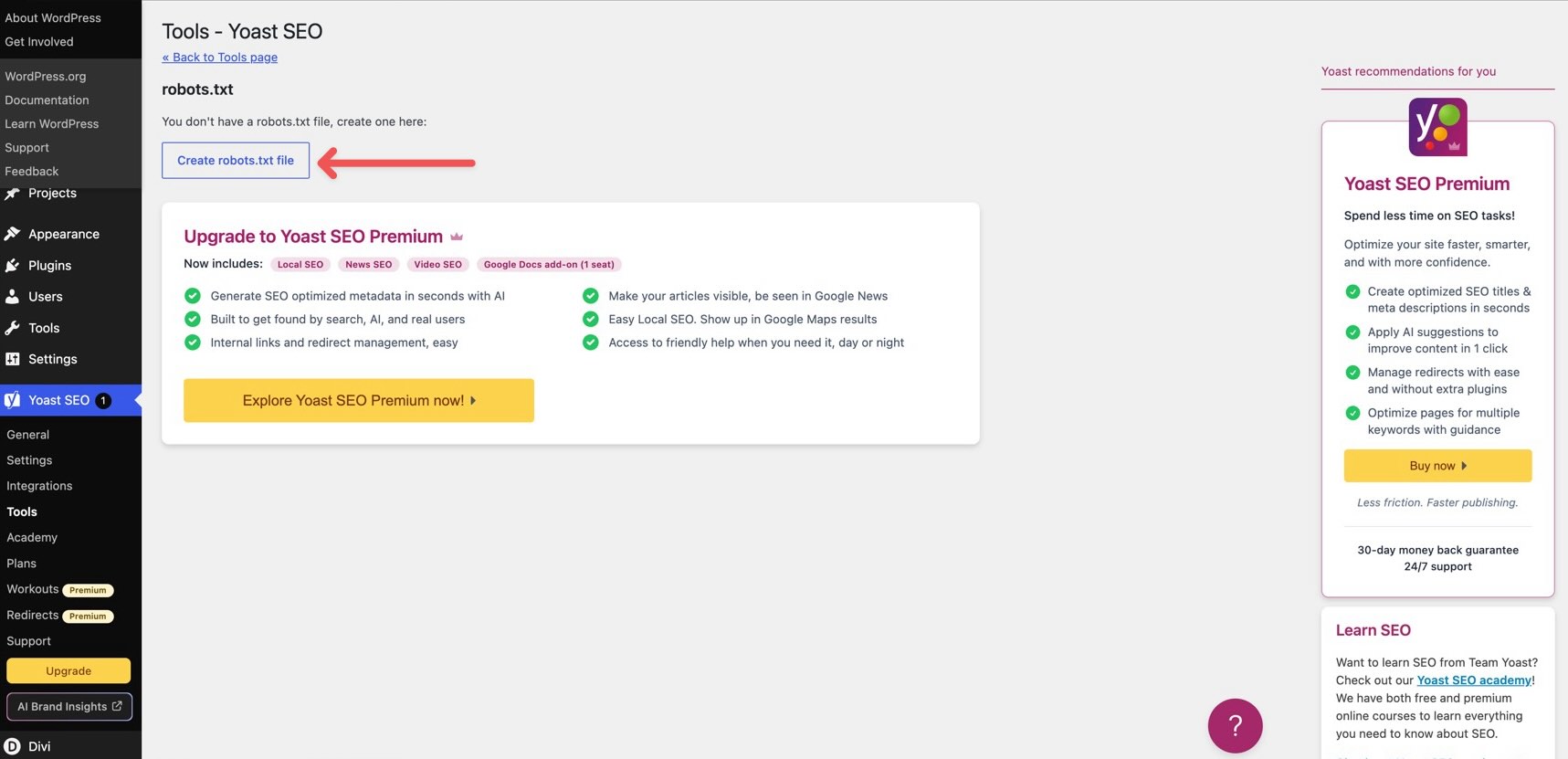Open Support under Yoast SEO submenu
Screen dimensions: 1568x759
click(29, 641)
